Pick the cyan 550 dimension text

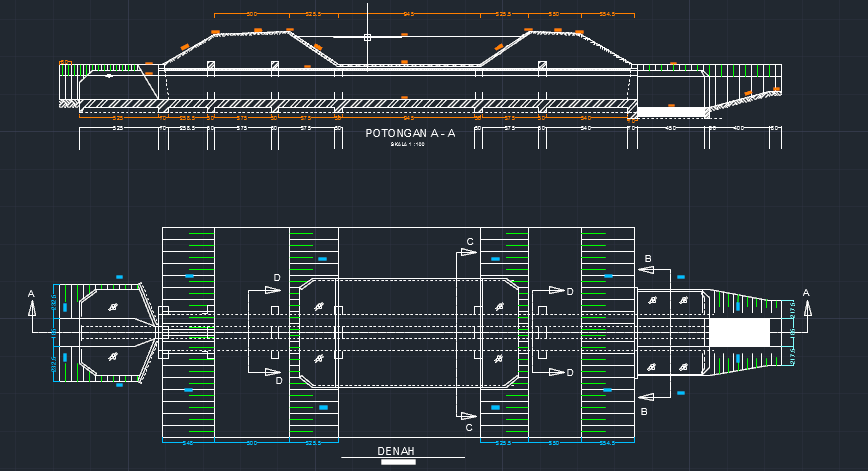(x=554, y=443)
